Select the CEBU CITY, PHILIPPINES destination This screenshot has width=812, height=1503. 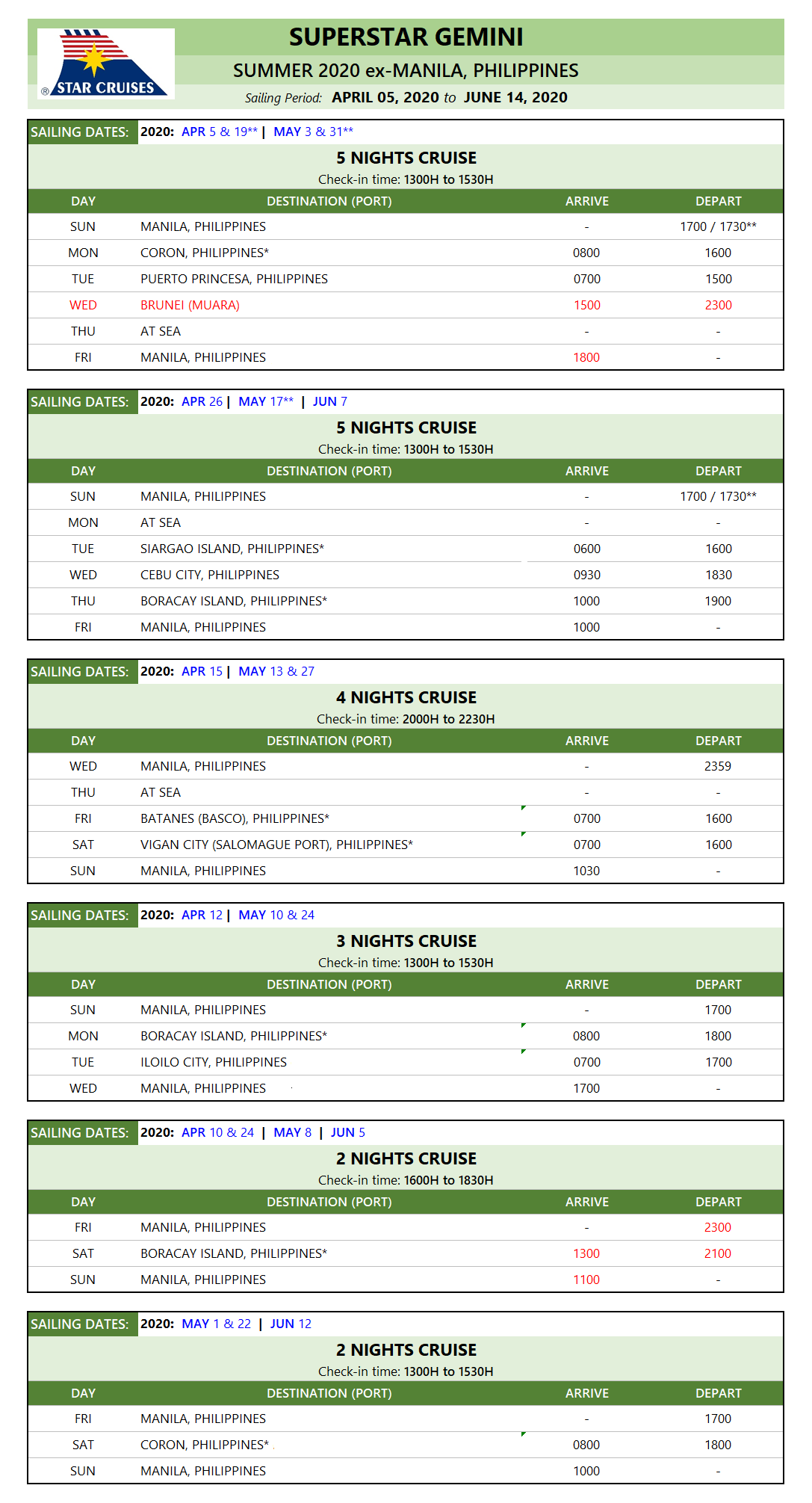pos(209,575)
